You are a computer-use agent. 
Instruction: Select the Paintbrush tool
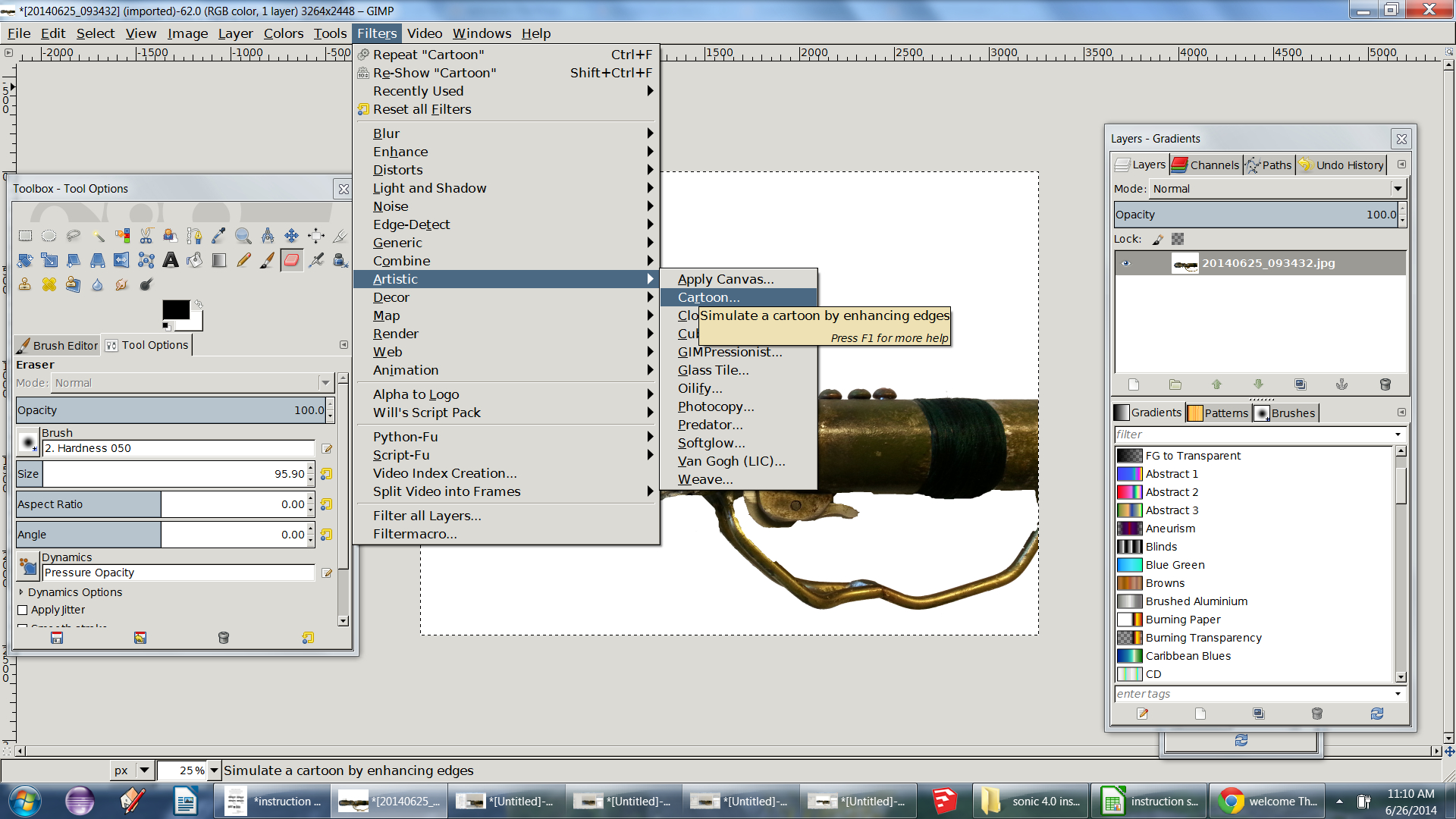click(268, 260)
